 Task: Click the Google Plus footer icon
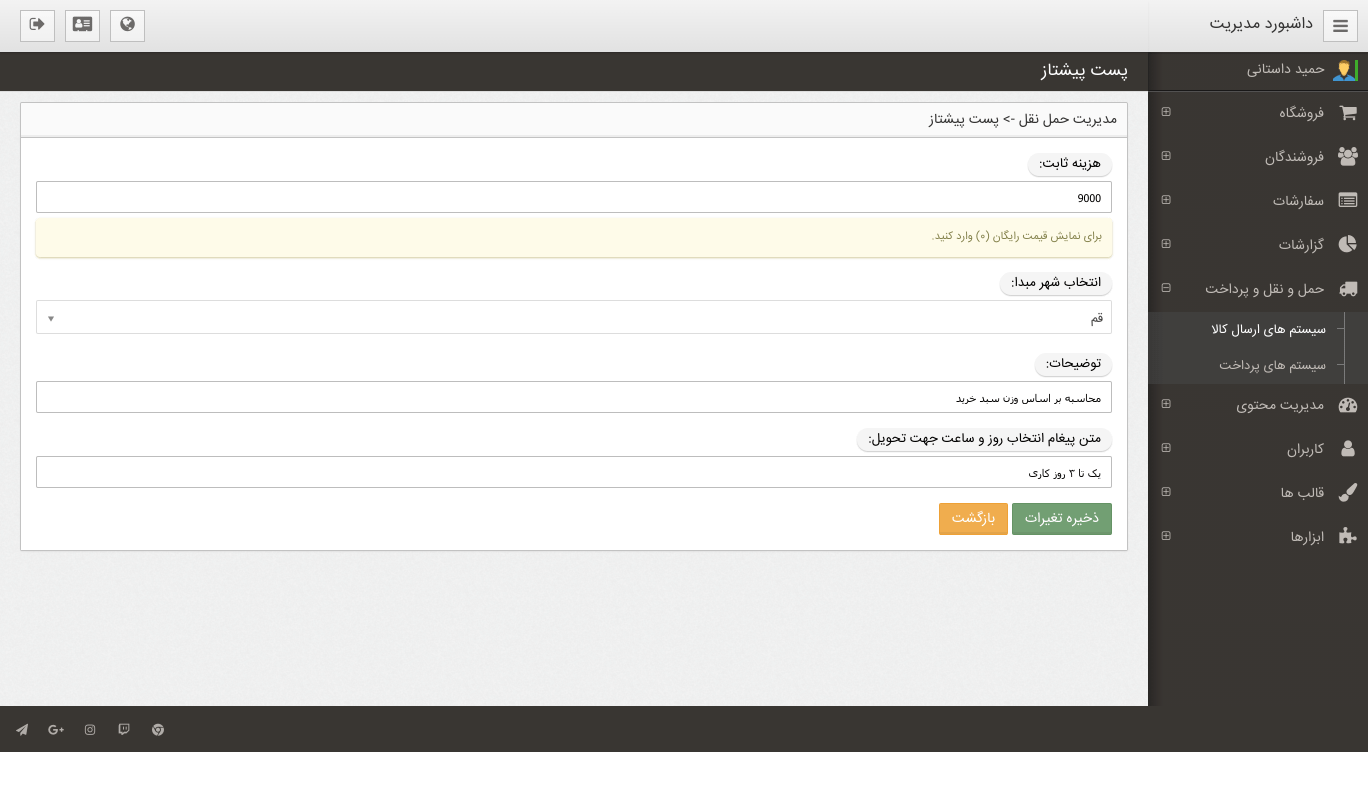(56, 730)
